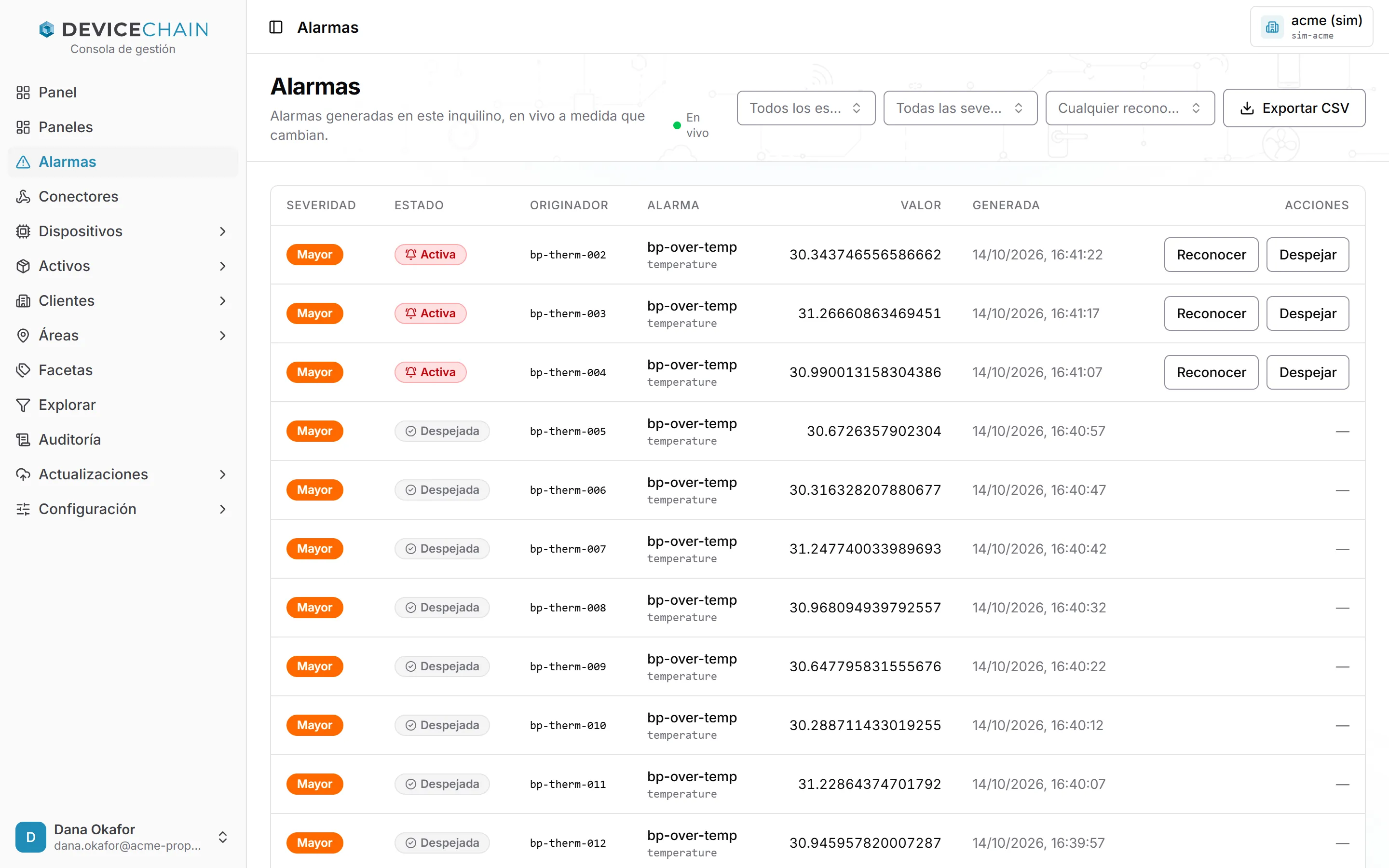The image size is (1389, 868).
Task: Click the Clientes building icon
Action: click(23, 301)
